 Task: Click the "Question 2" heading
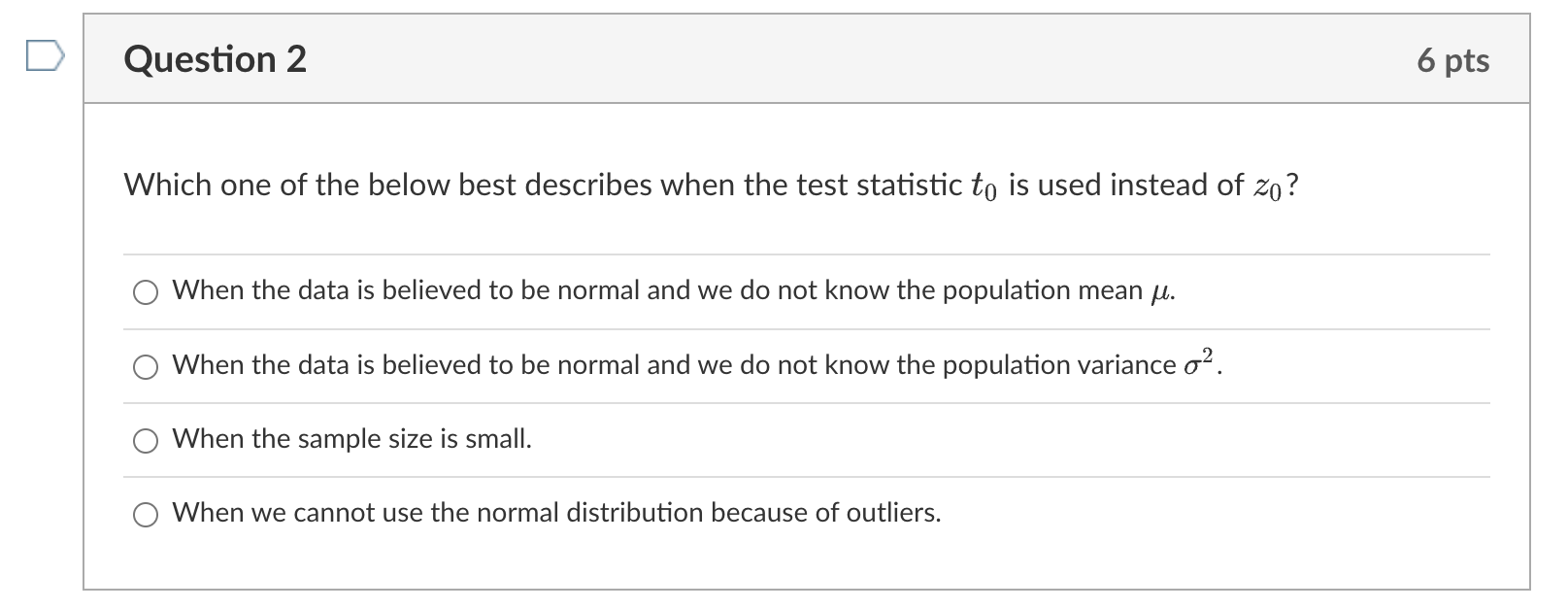tap(215, 60)
